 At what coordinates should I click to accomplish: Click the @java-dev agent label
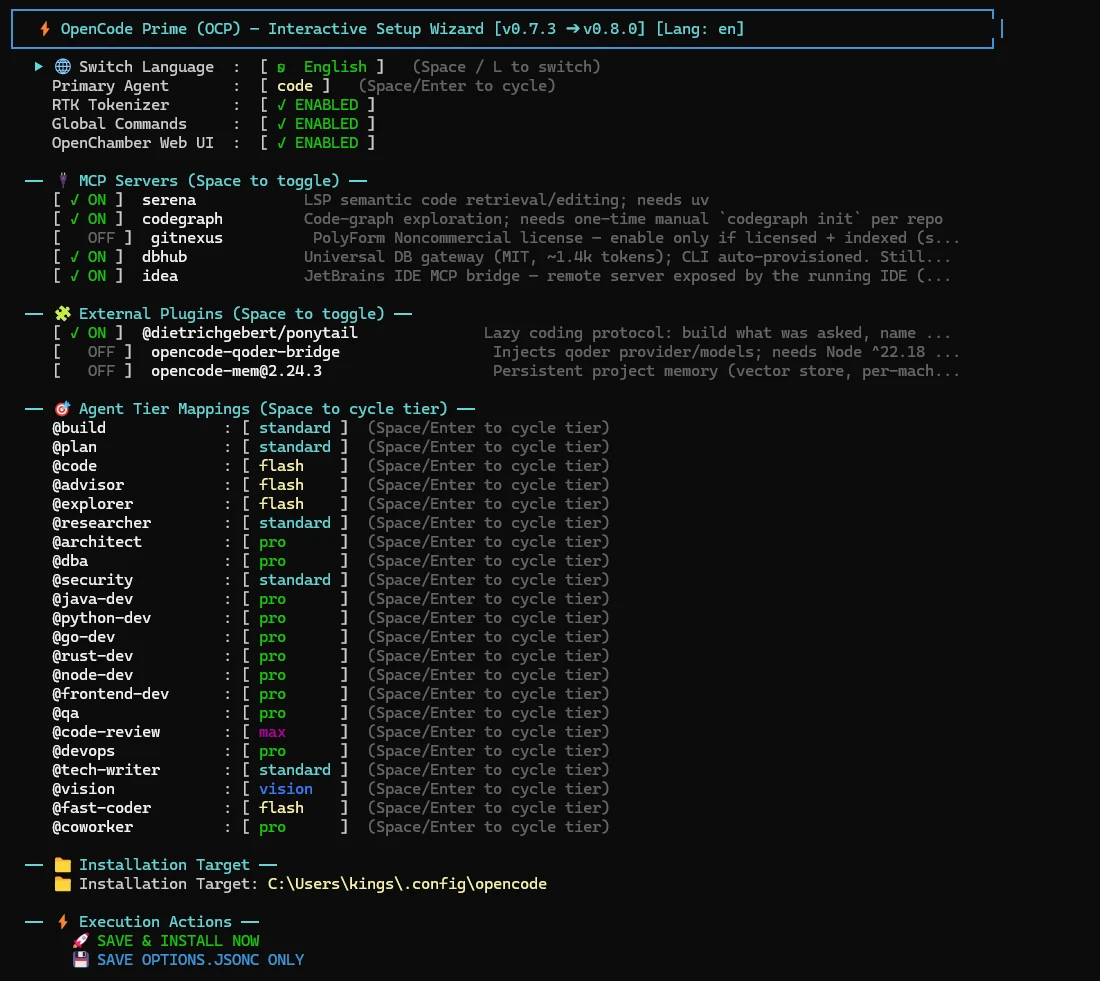coord(93,599)
